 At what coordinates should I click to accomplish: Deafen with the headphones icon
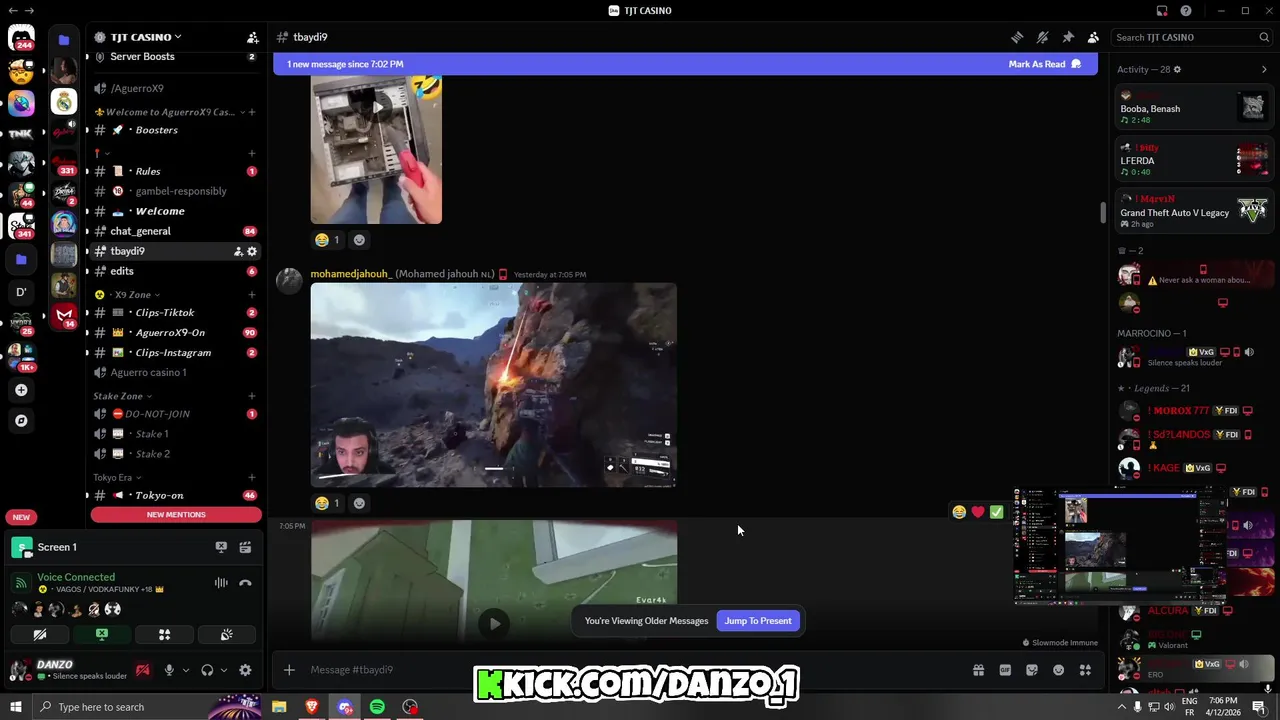click(207, 670)
